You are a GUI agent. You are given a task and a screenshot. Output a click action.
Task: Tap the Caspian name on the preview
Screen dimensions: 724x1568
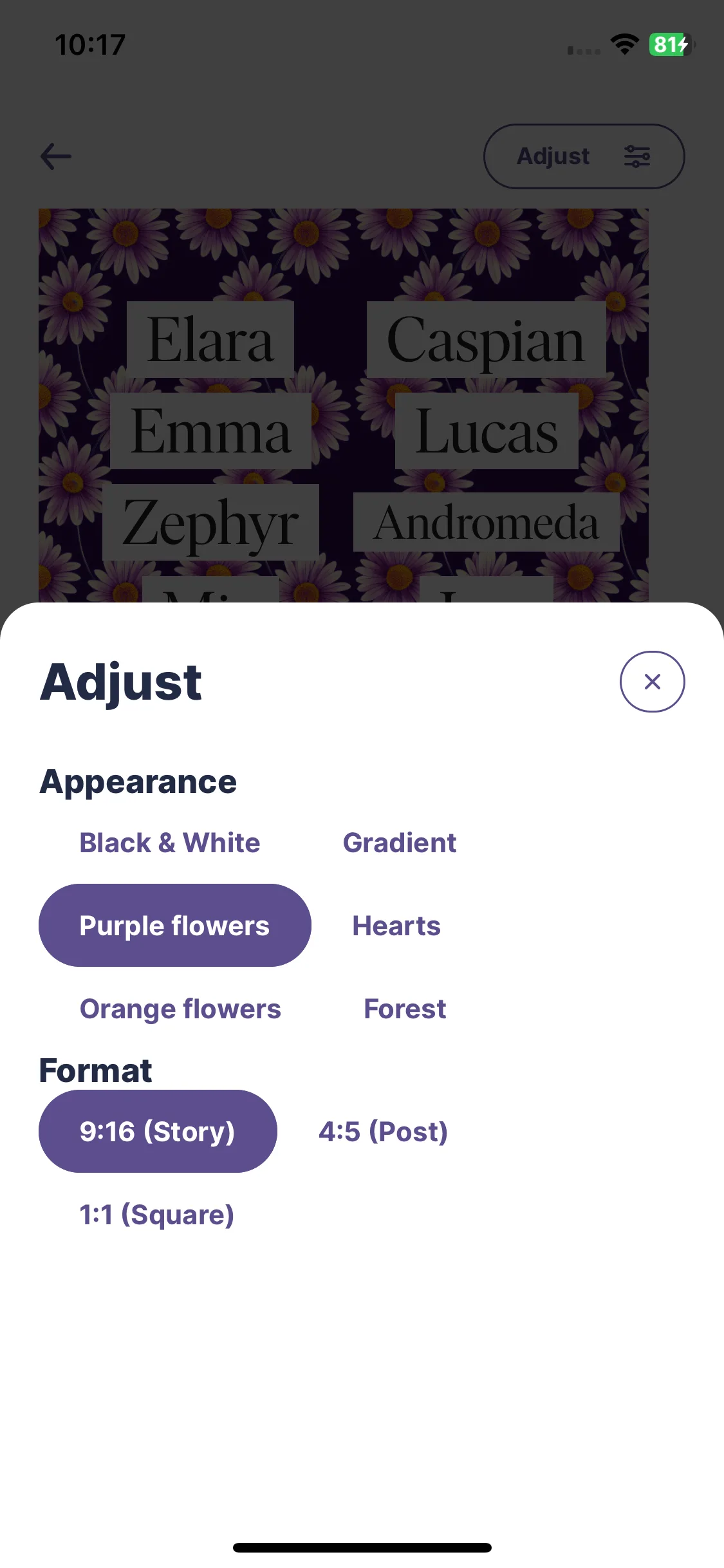[486, 339]
